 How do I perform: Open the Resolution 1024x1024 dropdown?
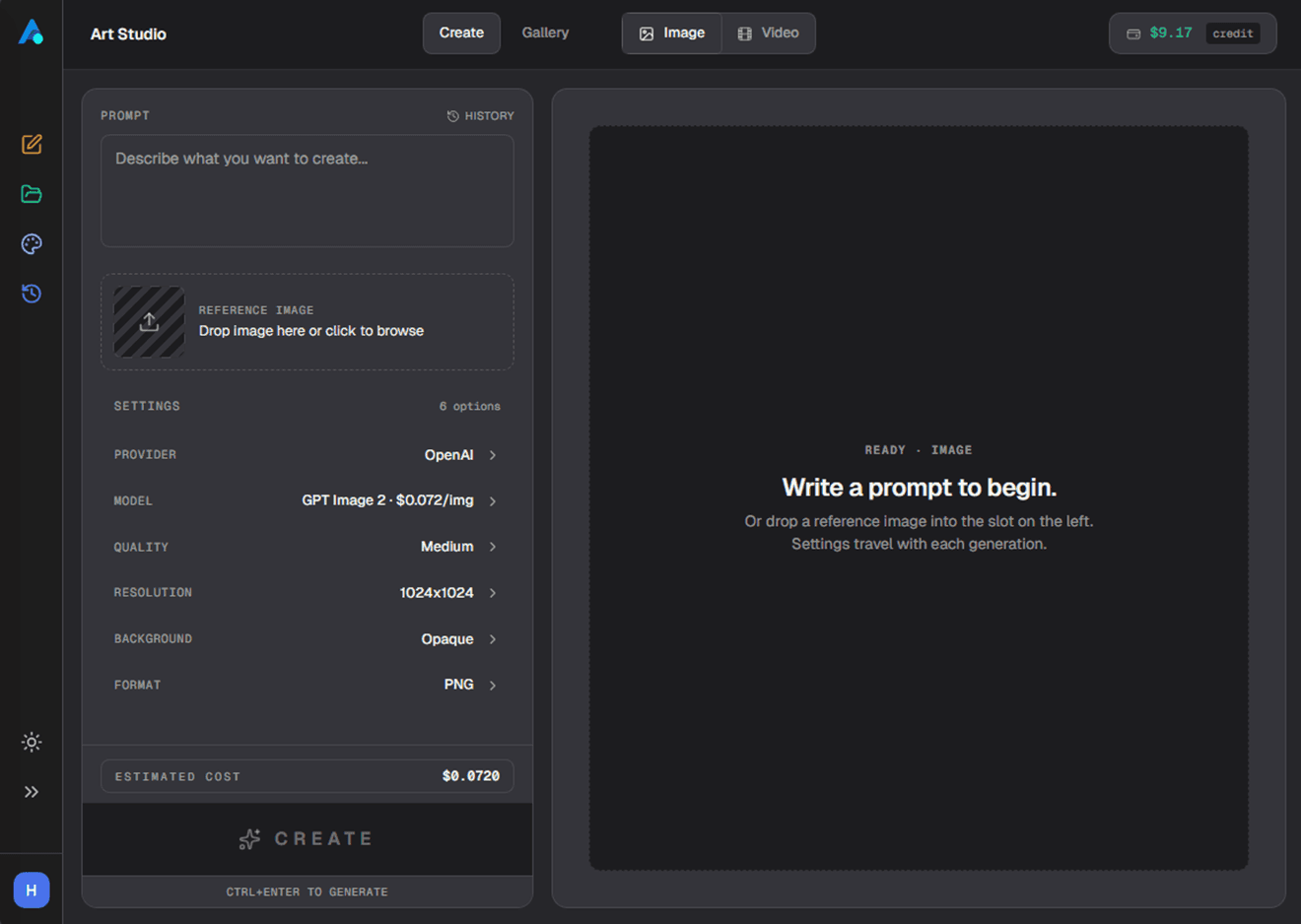pyautogui.click(x=308, y=593)
